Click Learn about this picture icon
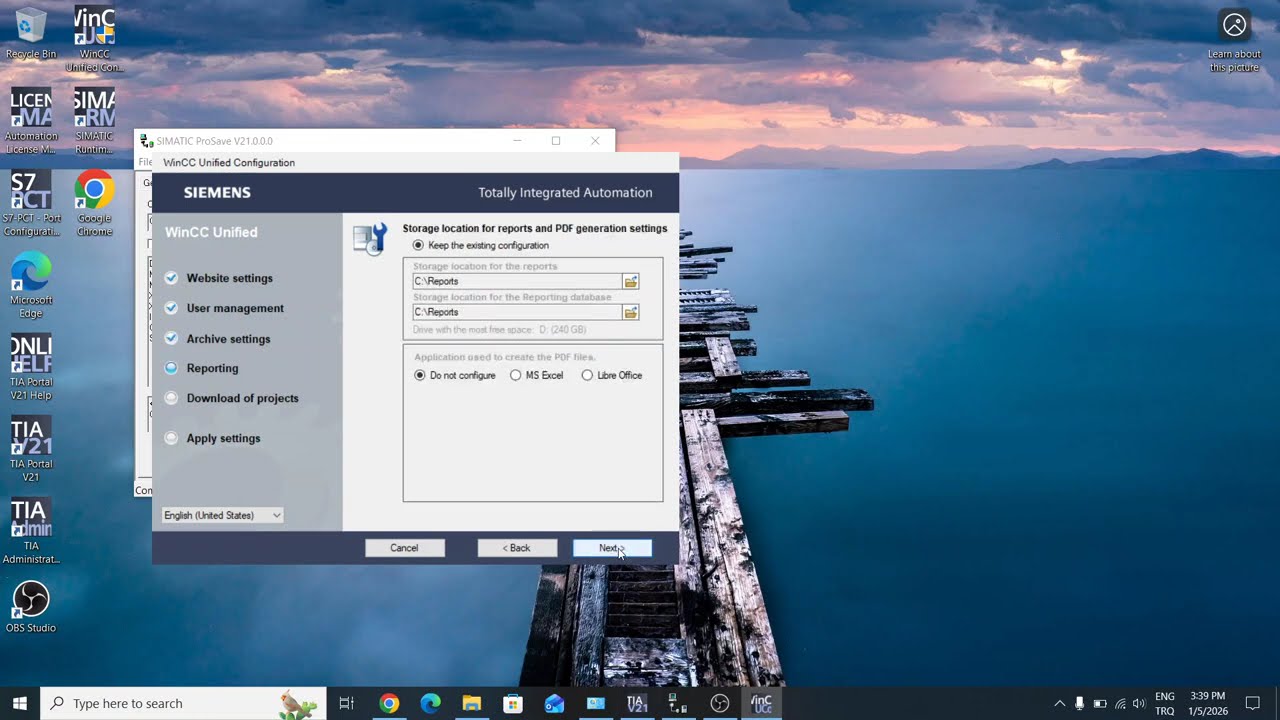This screenshot has width=1280, height=720. click(1235, 41)
